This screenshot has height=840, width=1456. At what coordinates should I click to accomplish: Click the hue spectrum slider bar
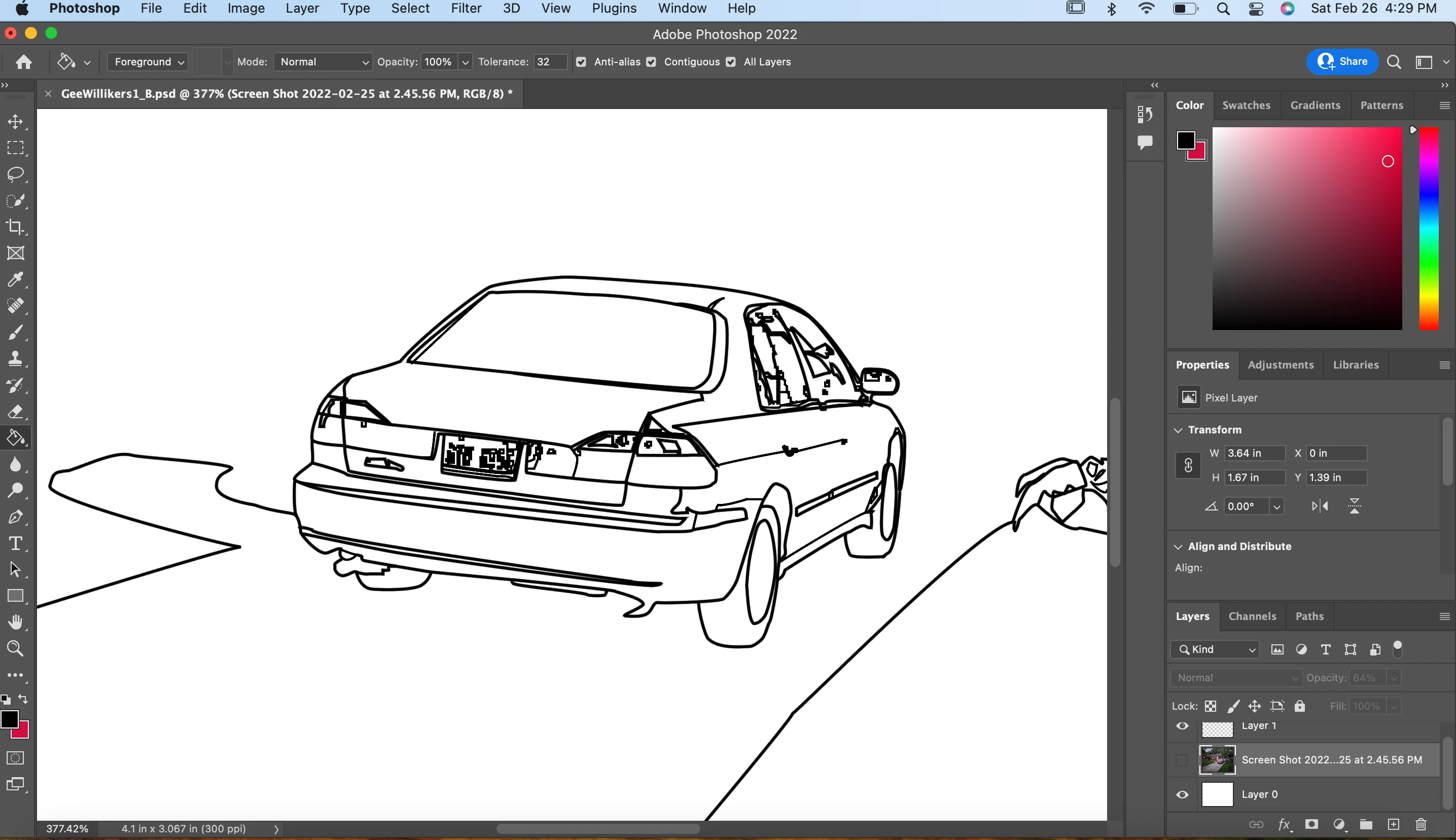(x=1428, y=229)
